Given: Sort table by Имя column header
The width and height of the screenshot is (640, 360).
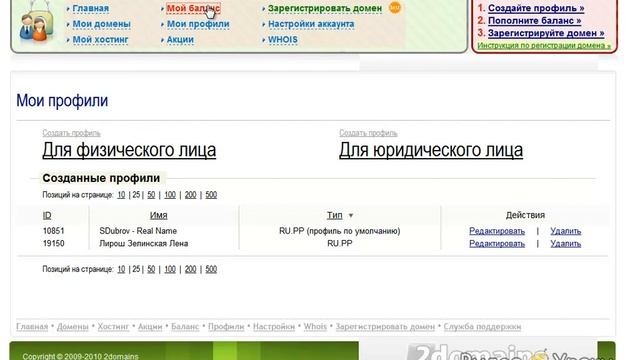Looking at the screenshot, I should pyautogui.click(x=158, y=215).
